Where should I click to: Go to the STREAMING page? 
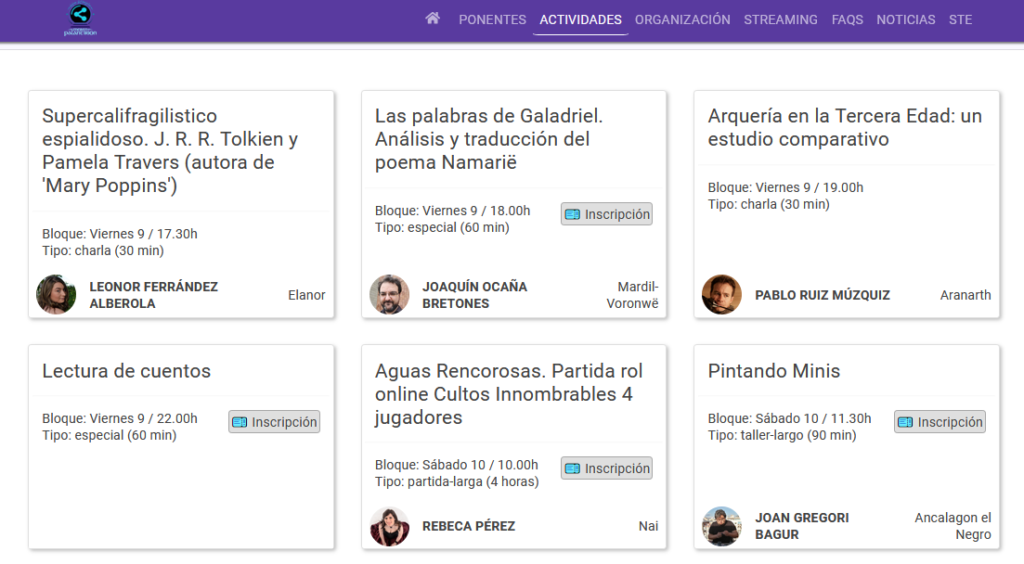click(x=780, y=20)
